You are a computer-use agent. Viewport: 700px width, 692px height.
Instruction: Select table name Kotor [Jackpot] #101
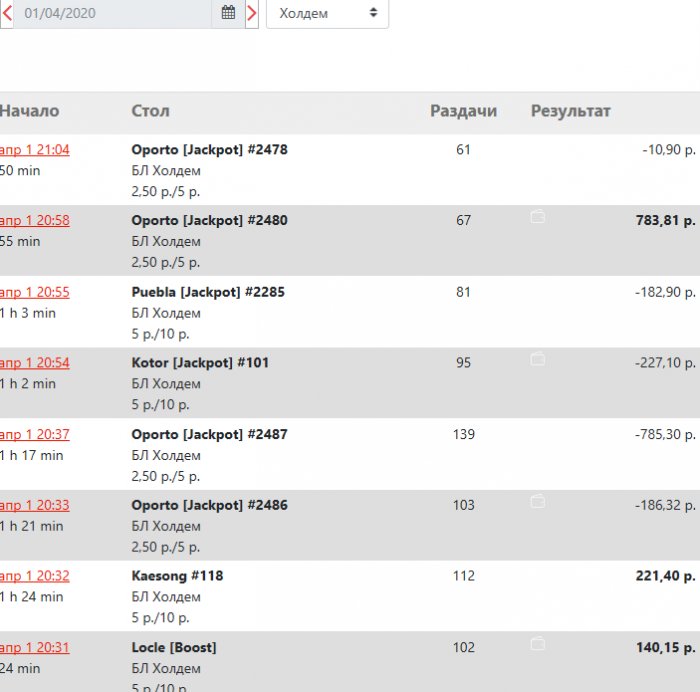tap(200, 363)
